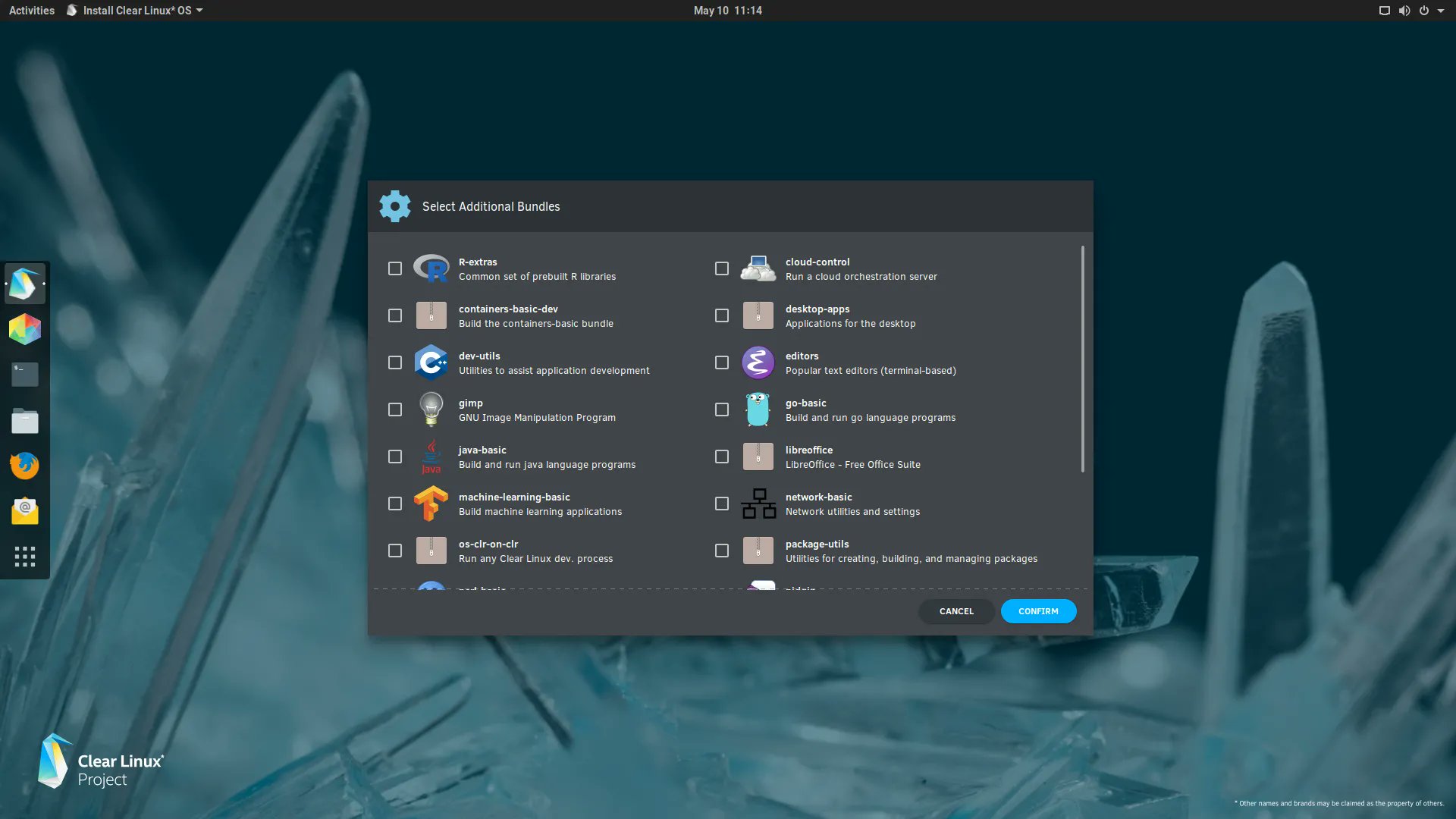Click the editors bundle purple icon
Image resolution: width=1456 pixels, height=819 pixels.
point(758,362)
